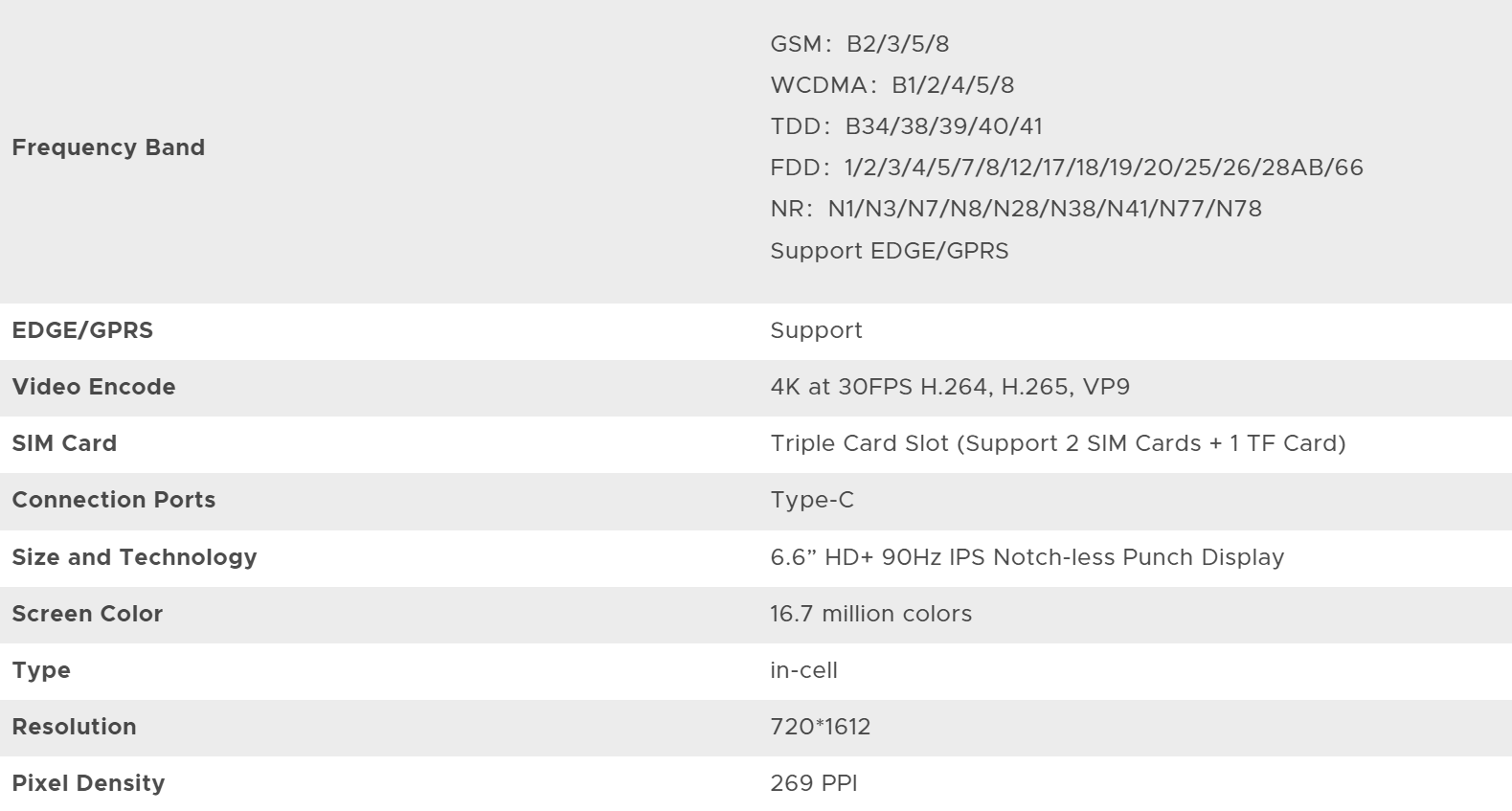Click the FDD bands list line
Screen dimensions: 1512x811
click(1066, 168)
